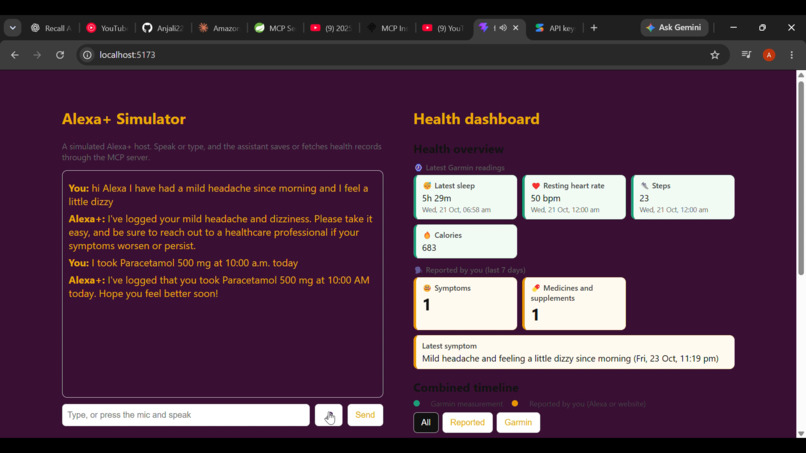View site information icon

[x=87, y=55]
